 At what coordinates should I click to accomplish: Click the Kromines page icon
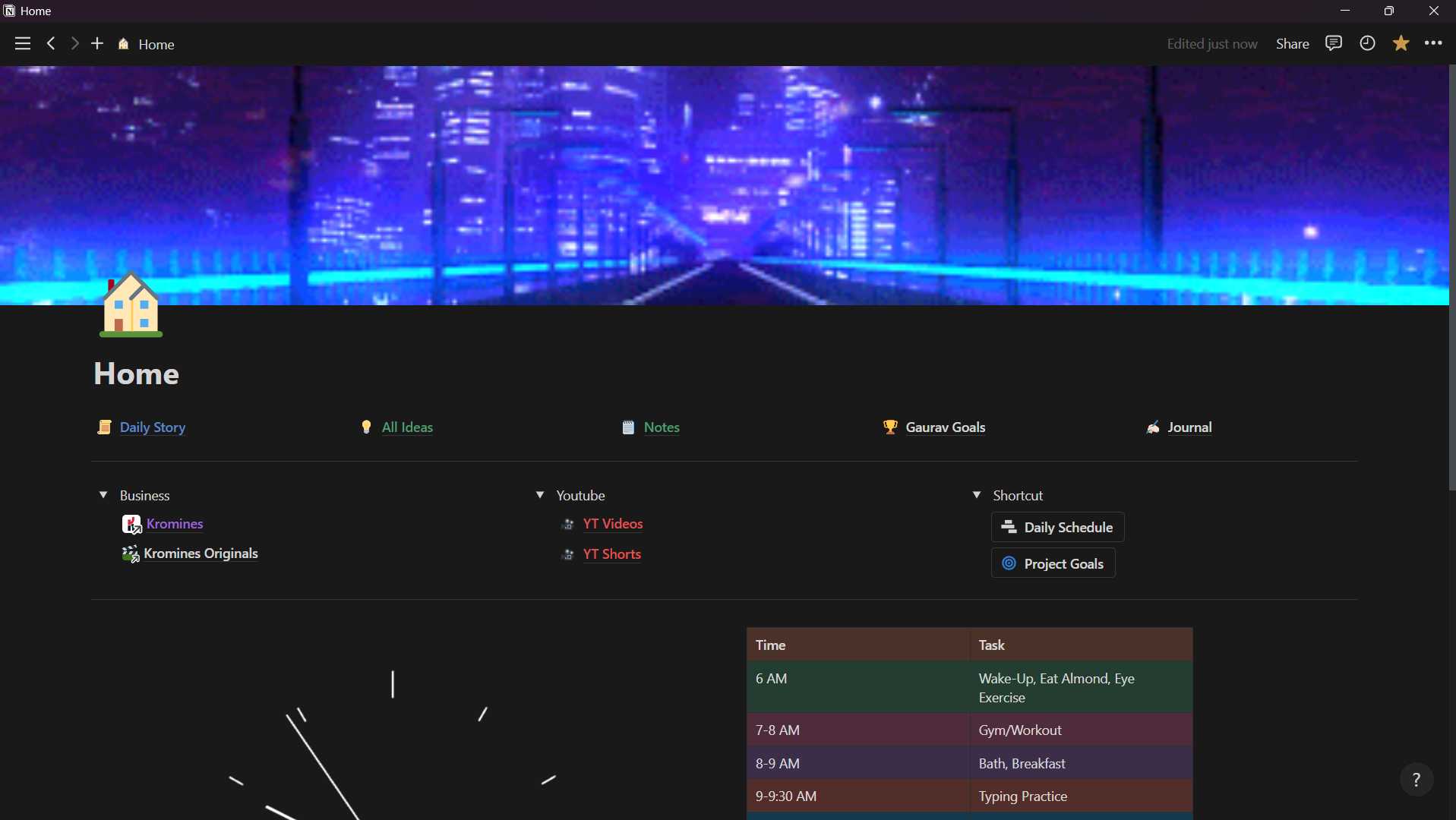(x=131, y=525)
